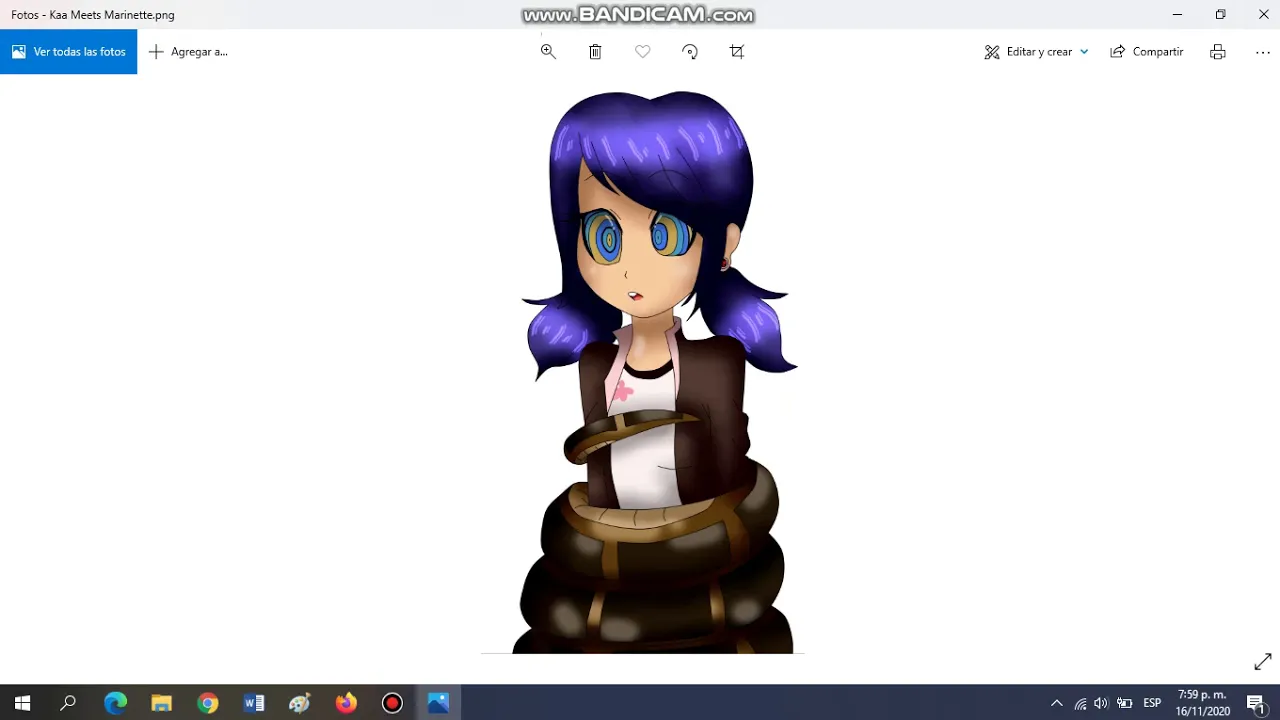This screenshot has width=1280, height=720.
Task: Open the notification center icon
Action: coord(1256,703)
